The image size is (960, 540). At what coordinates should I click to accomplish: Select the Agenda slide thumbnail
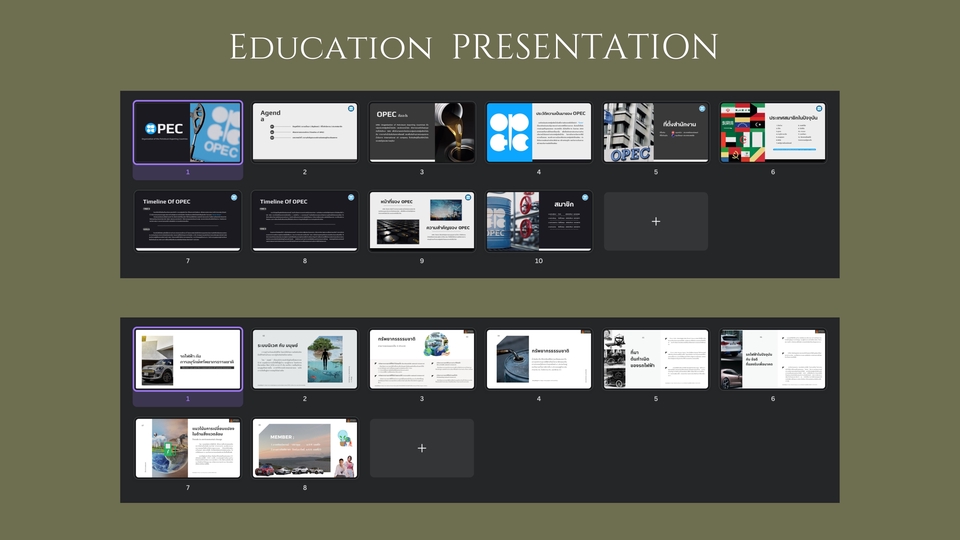pyautogui.click(x=305, y=132)
